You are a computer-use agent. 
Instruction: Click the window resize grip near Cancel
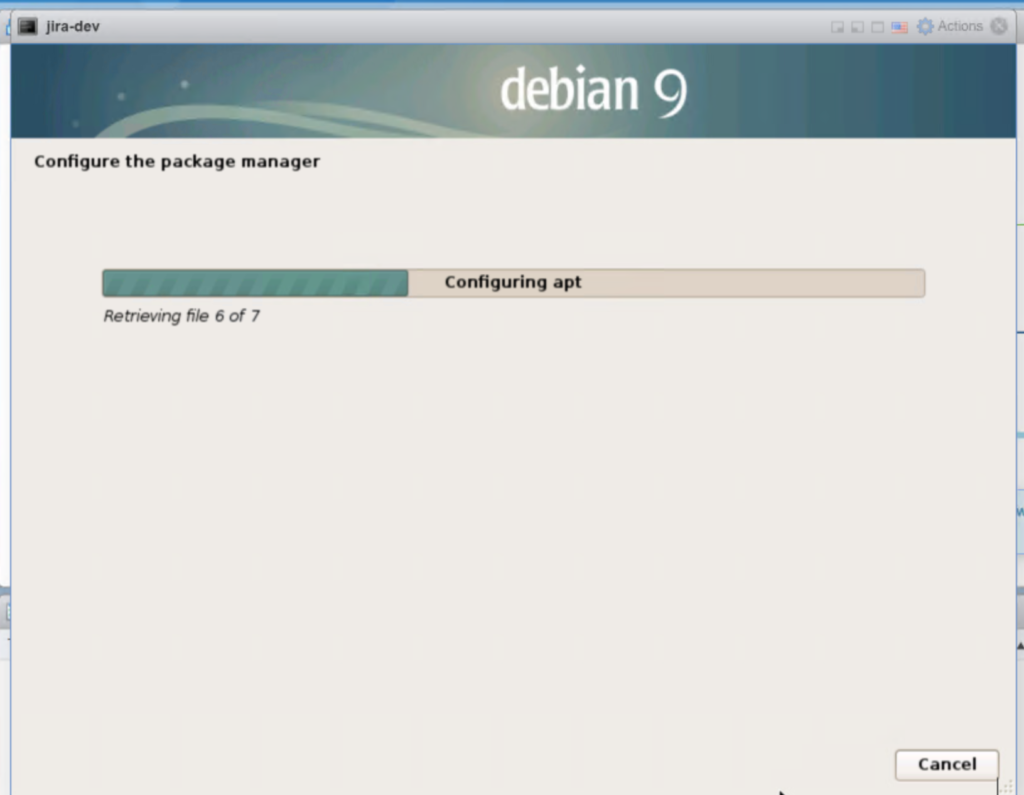click(1006, 787)
